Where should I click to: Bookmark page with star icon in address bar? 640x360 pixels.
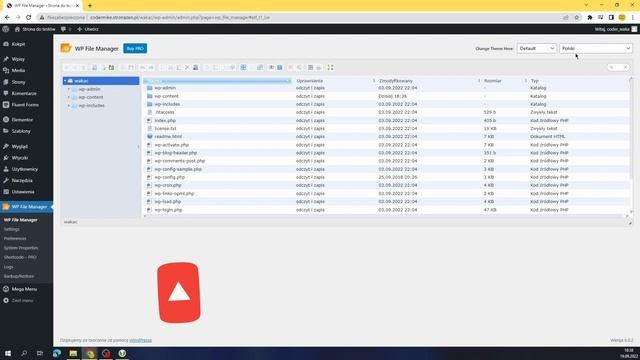point(576,18)
